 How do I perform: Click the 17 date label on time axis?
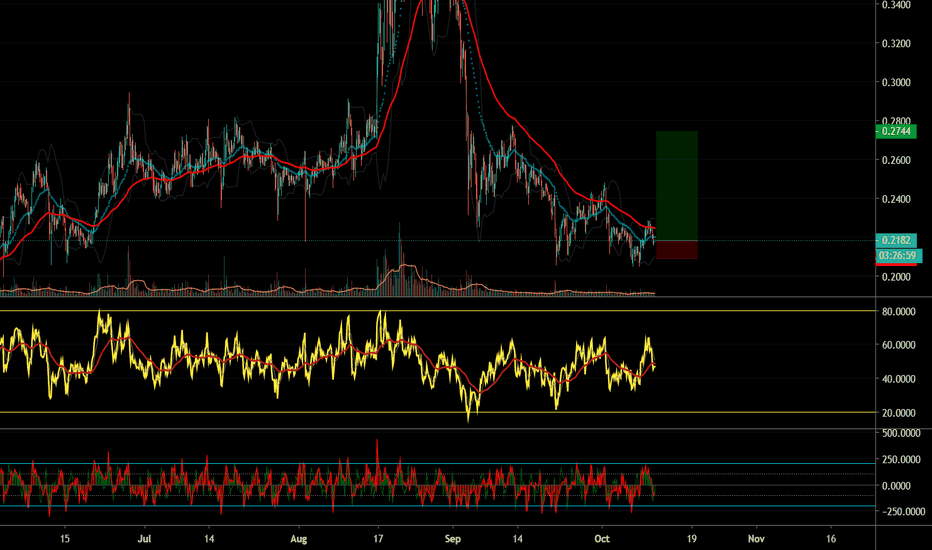[x=378, y=539]
